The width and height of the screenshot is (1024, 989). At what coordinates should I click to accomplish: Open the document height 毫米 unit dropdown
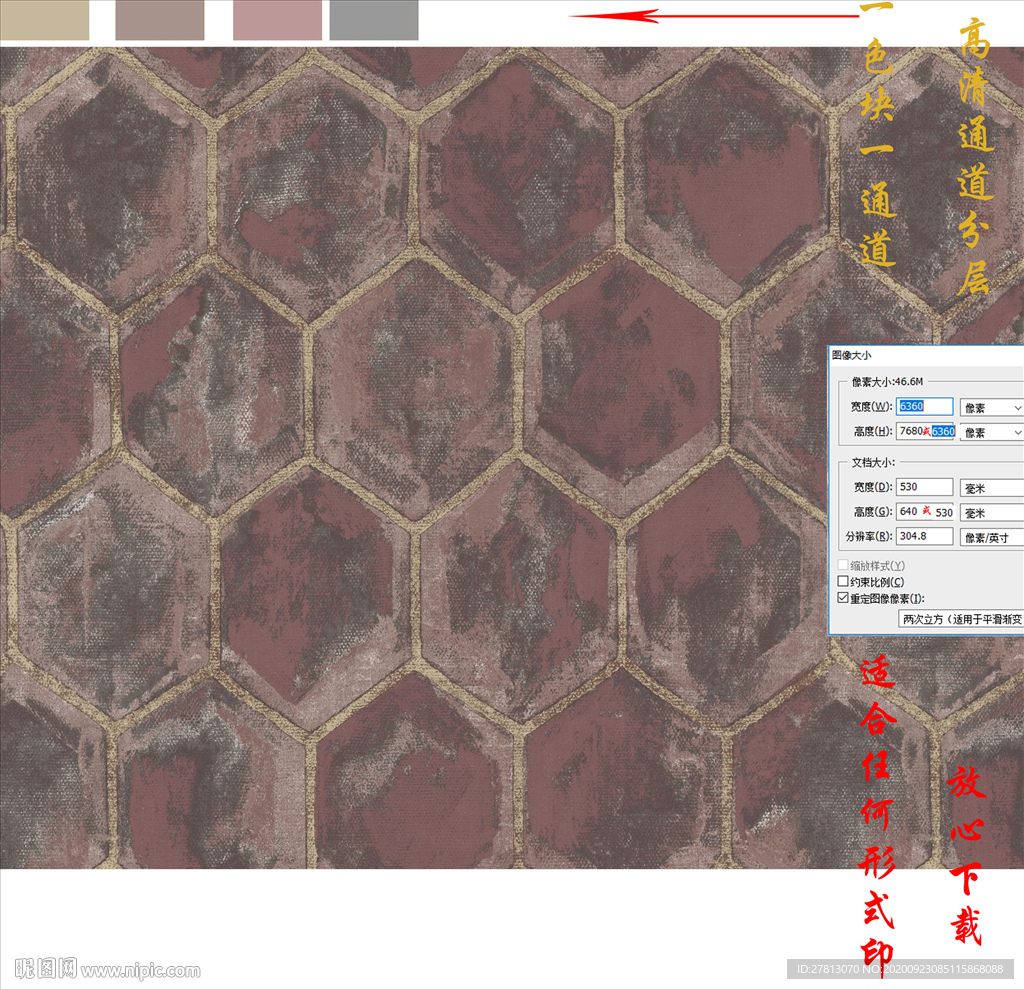[991, 513]
